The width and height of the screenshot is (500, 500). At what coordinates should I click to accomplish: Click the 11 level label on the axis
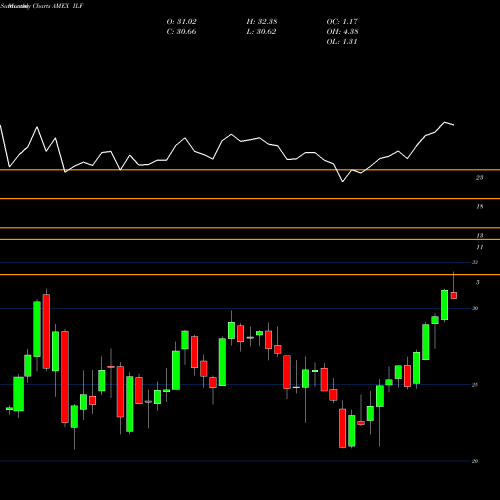pos(479,247)
